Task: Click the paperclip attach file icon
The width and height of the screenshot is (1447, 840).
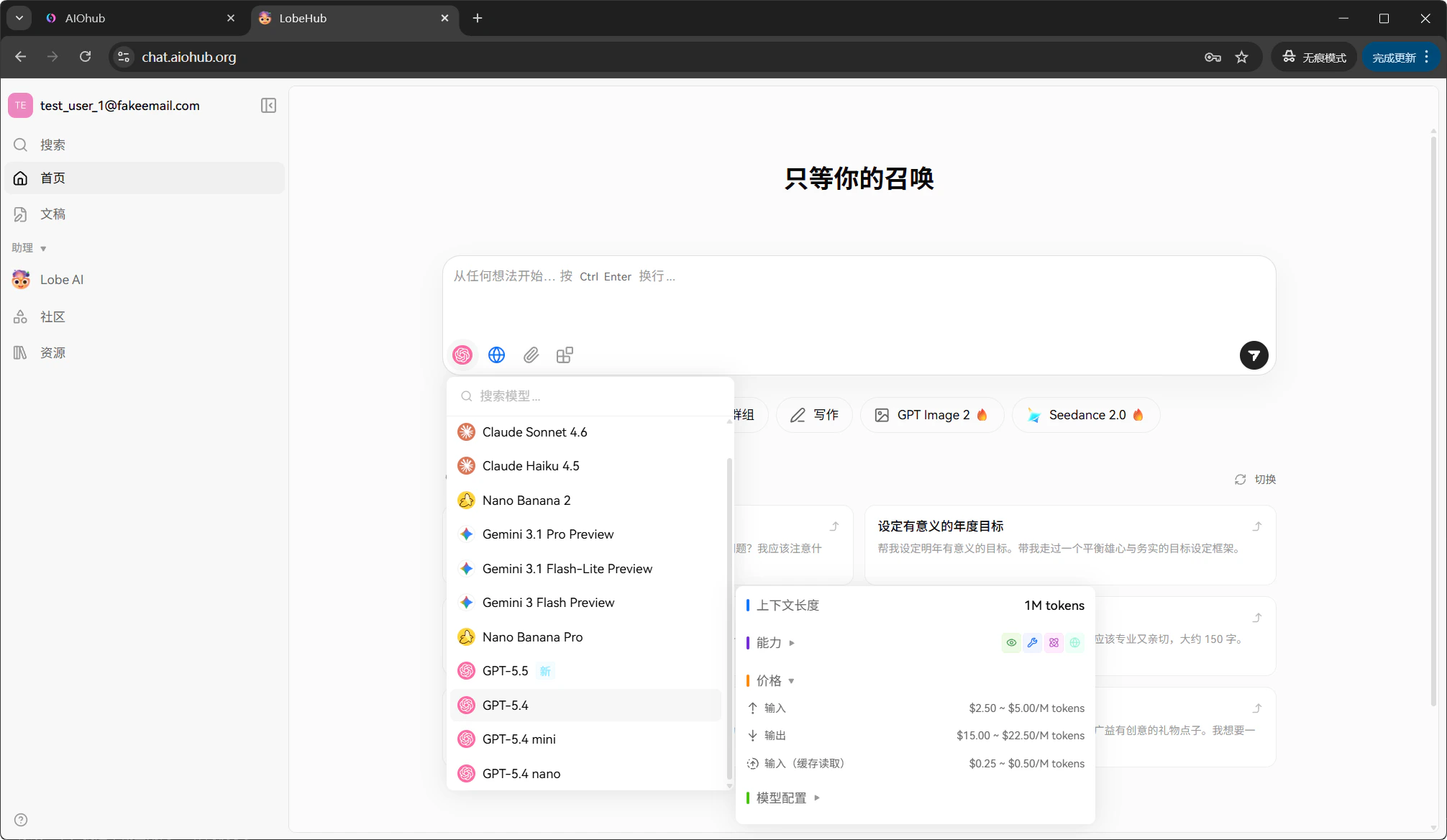Action: click(531, 355)
